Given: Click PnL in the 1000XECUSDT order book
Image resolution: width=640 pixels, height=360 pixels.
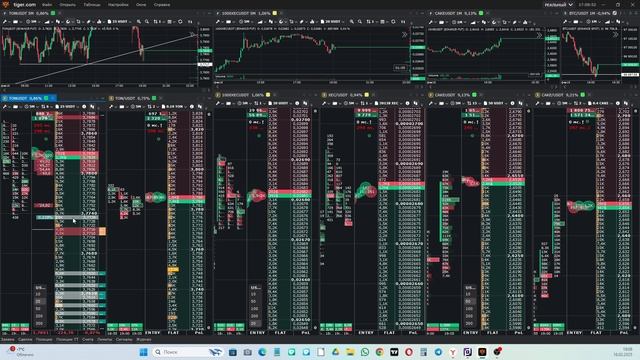Looking at the screenshot, I should click(x=306, y=333).
